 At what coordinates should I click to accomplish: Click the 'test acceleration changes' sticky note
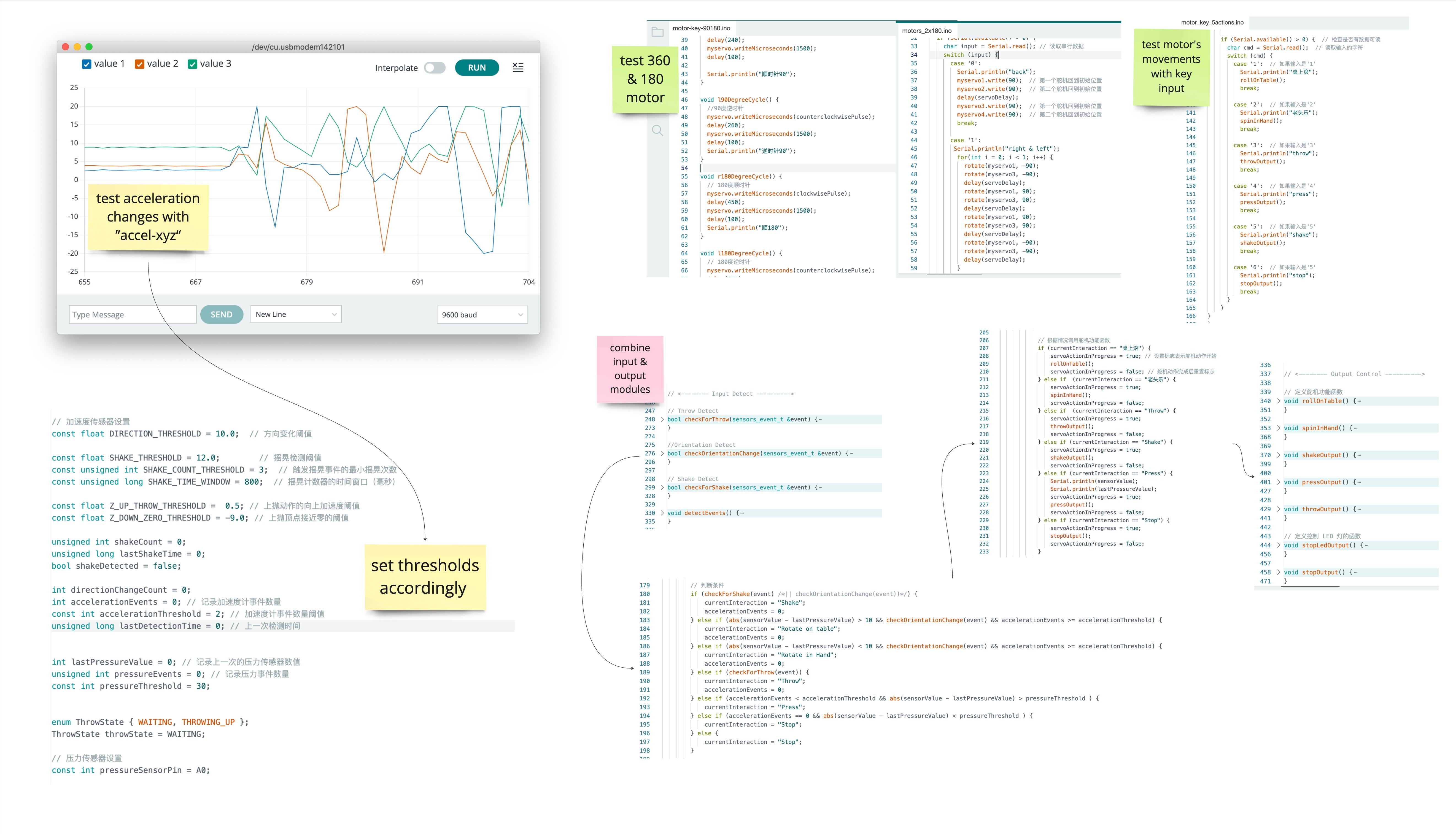click(x=148, y=217)
